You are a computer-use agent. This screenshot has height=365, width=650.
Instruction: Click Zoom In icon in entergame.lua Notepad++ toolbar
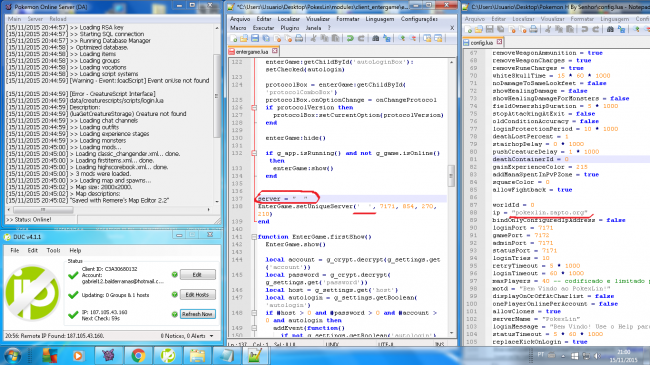402,39
